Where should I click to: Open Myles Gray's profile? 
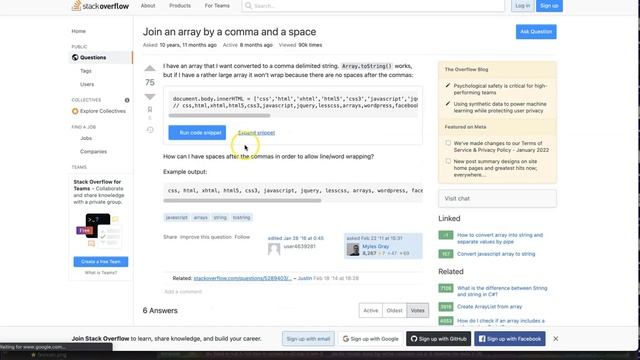(x=376, y=246)
